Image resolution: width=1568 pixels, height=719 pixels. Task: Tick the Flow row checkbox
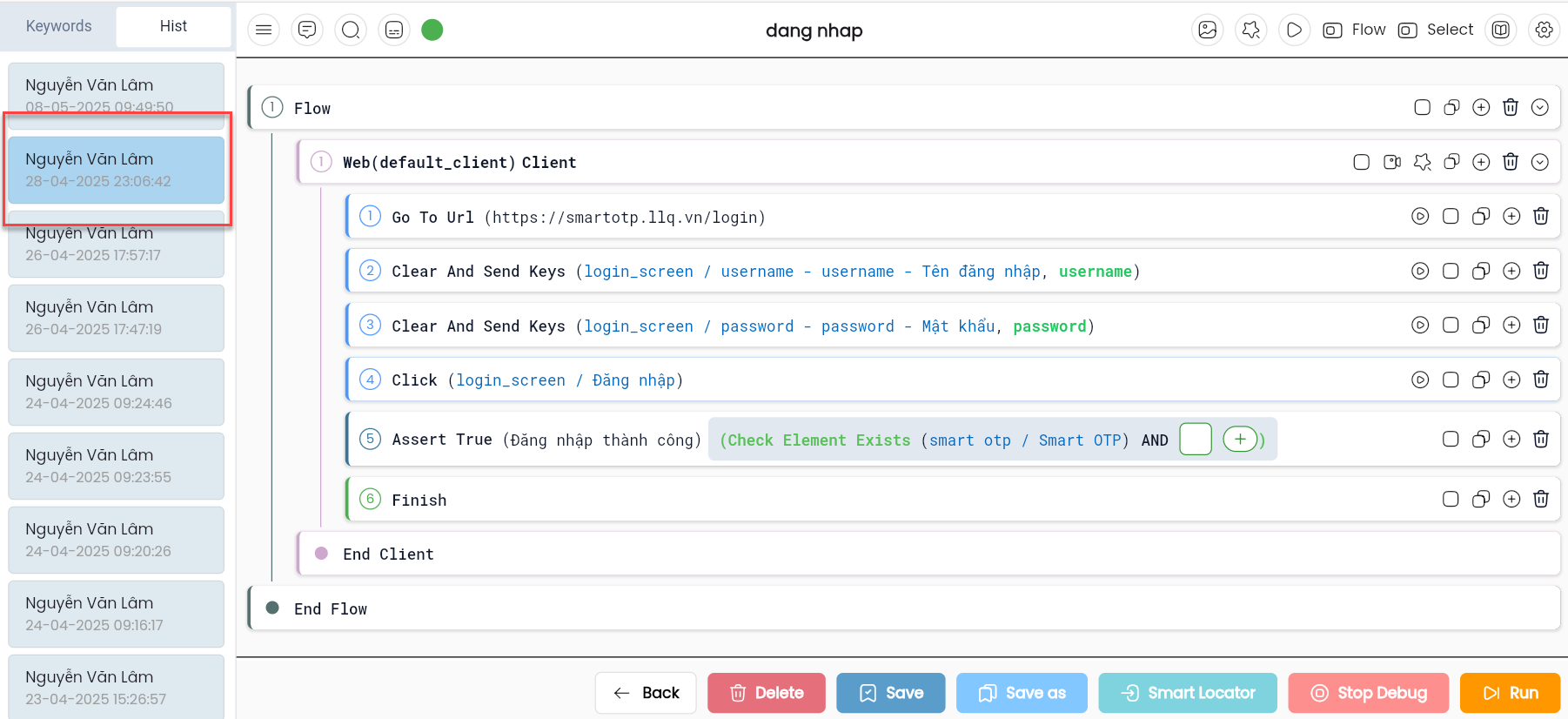(1423, 107)
